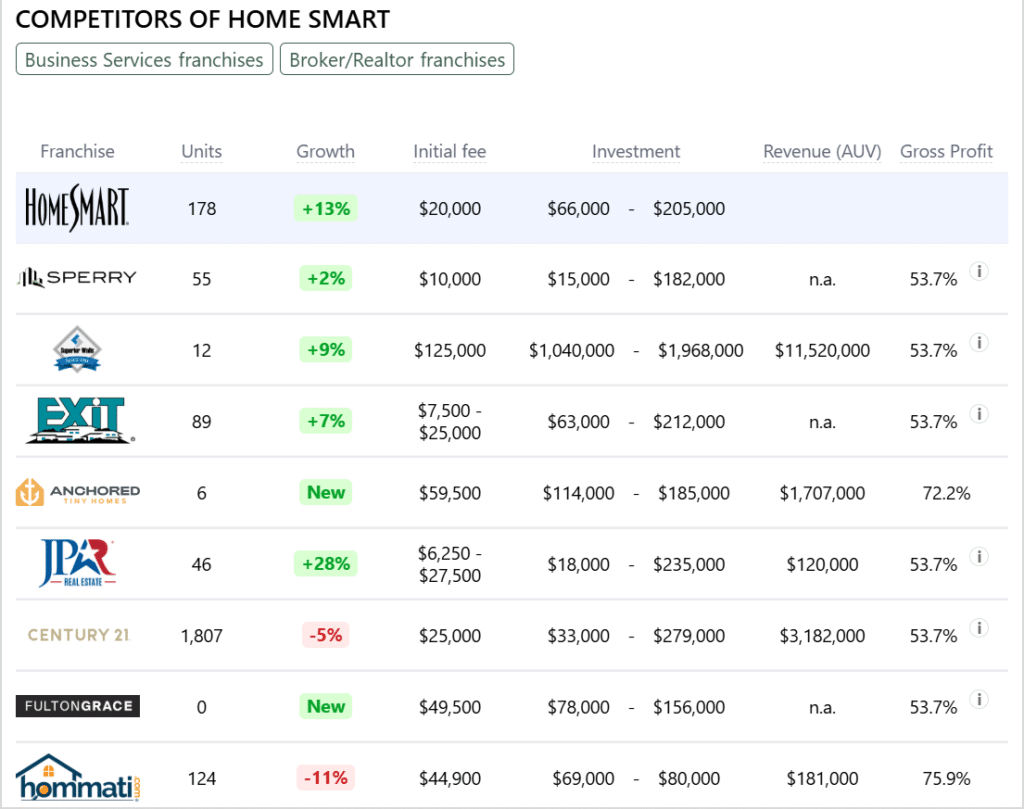Click the 178 units value
Screen dimensions: 1024x809
click(x=201, y=209)
